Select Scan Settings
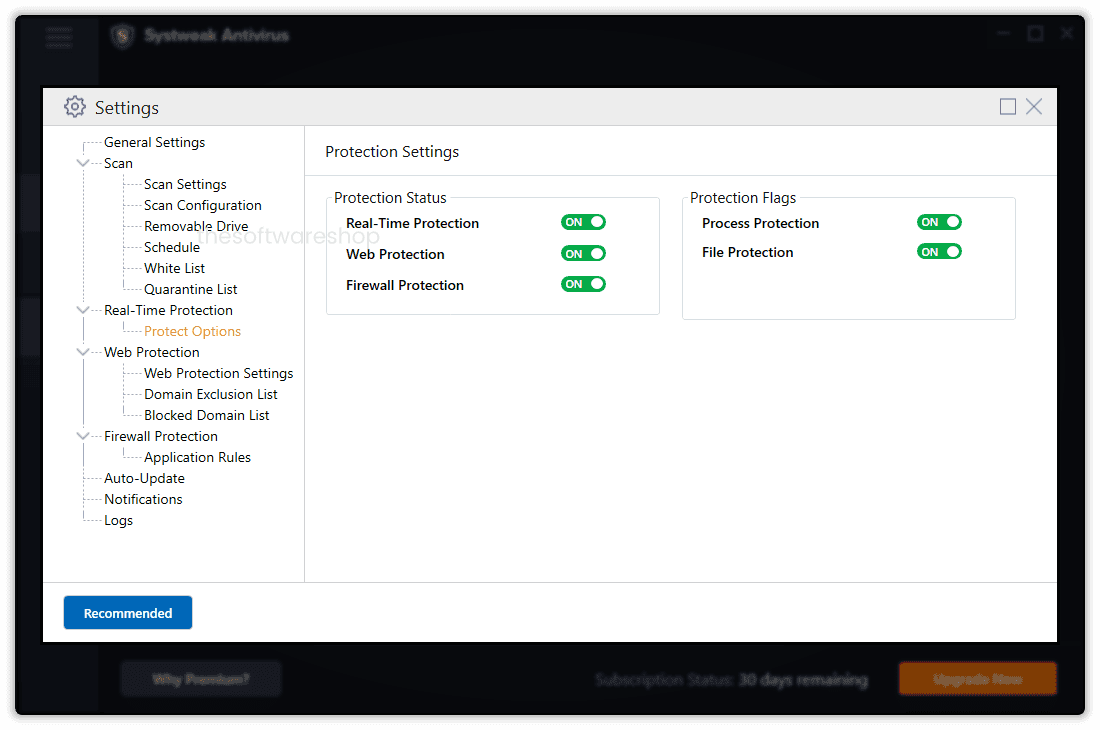The image size is (1100, 730). tap(185, 184)
